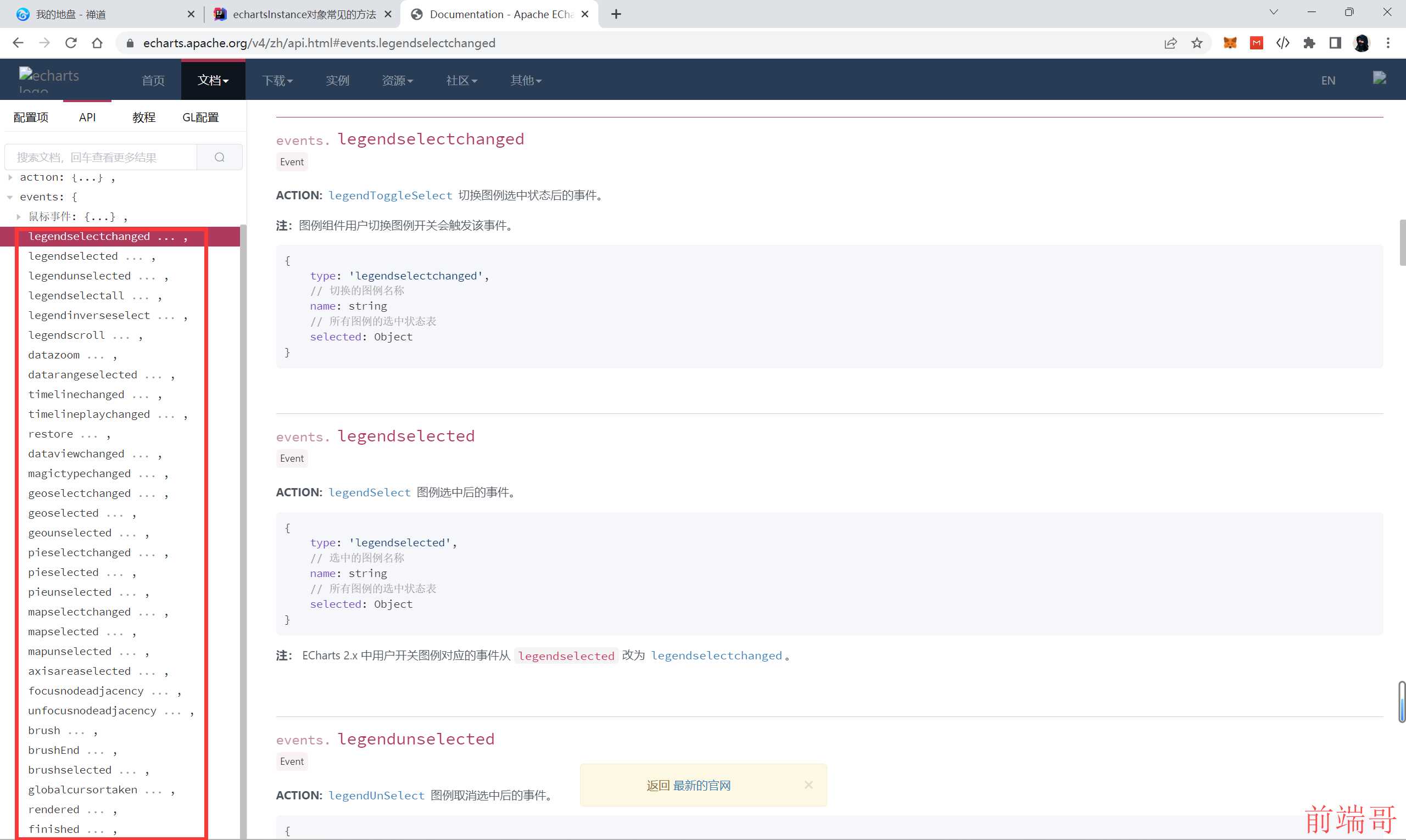1406x840 pixels.
Task: Open Chrome three-dot menu
Action: tap(1388, 43)
